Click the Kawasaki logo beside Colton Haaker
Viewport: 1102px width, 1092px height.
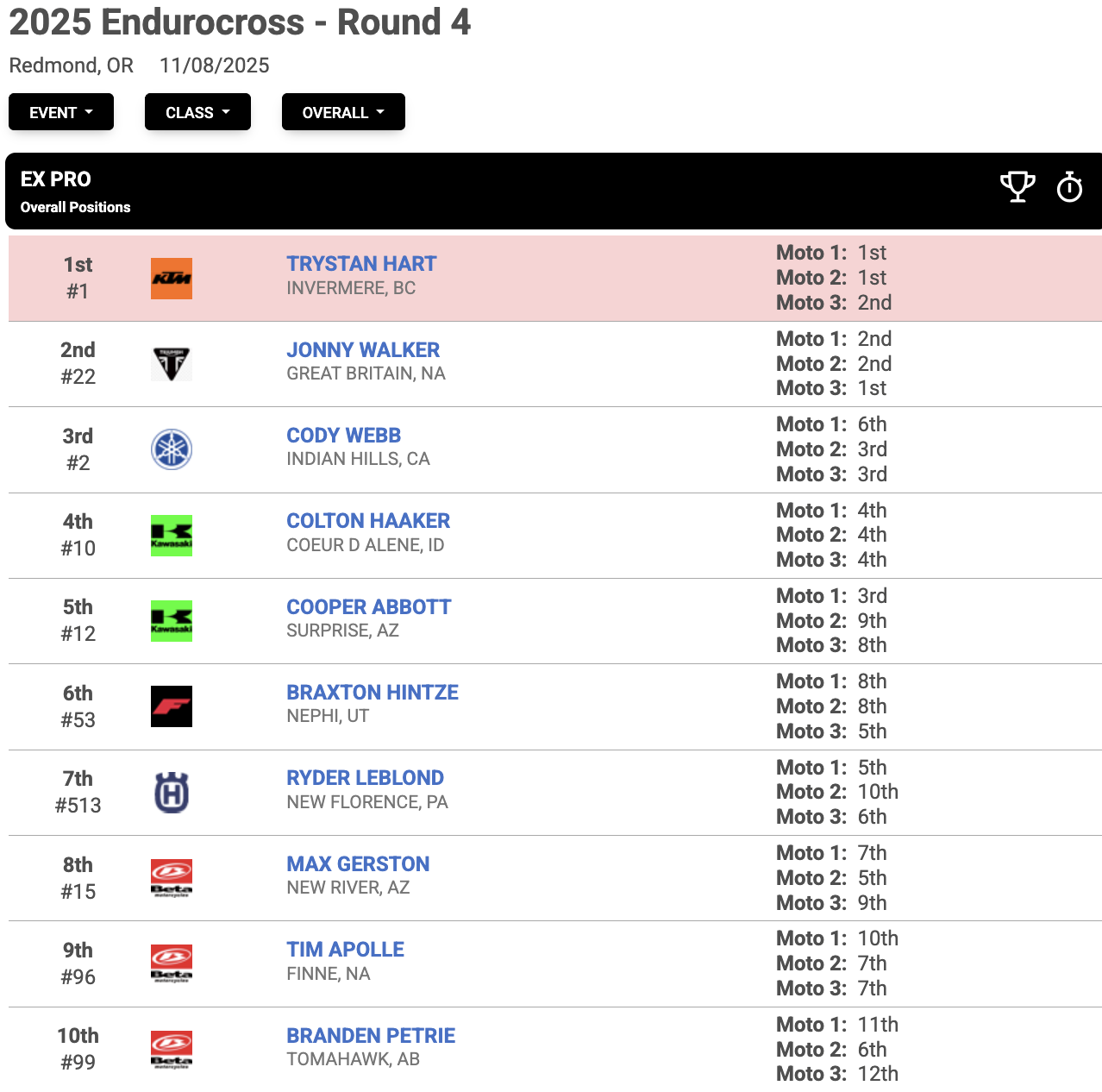[x=172, y=536]
